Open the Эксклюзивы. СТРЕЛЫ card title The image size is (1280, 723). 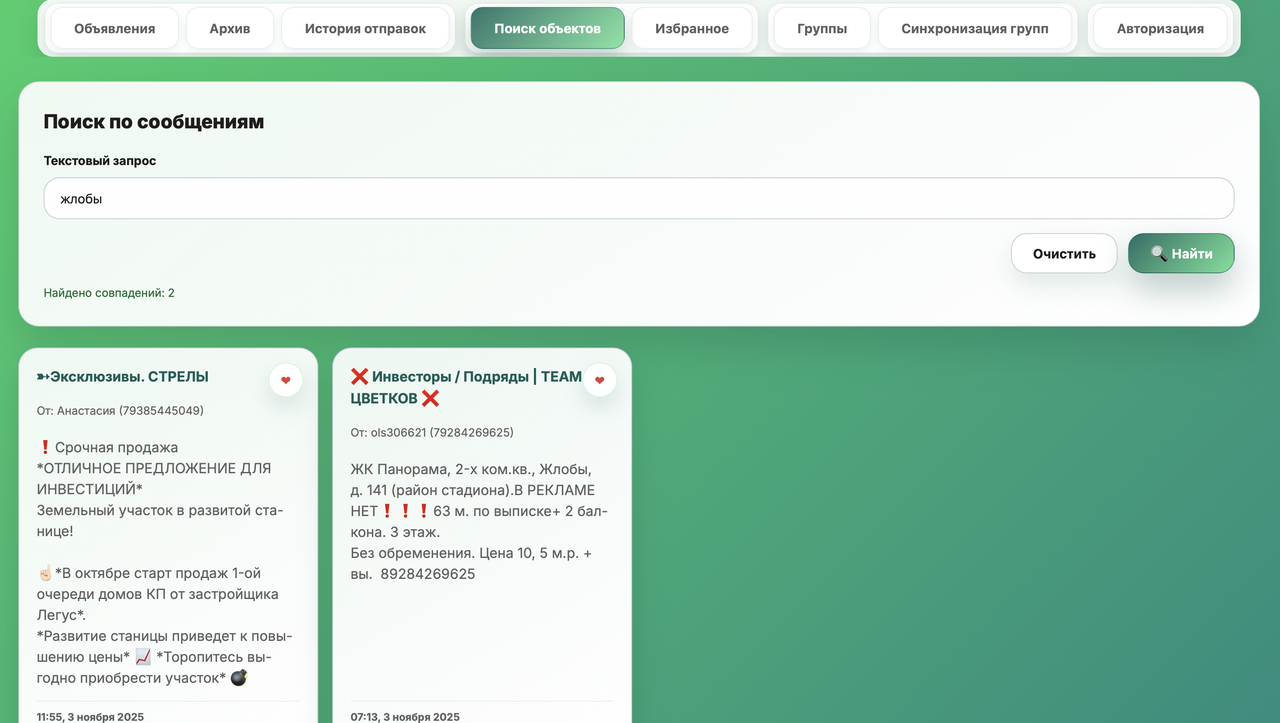point(123,377)
